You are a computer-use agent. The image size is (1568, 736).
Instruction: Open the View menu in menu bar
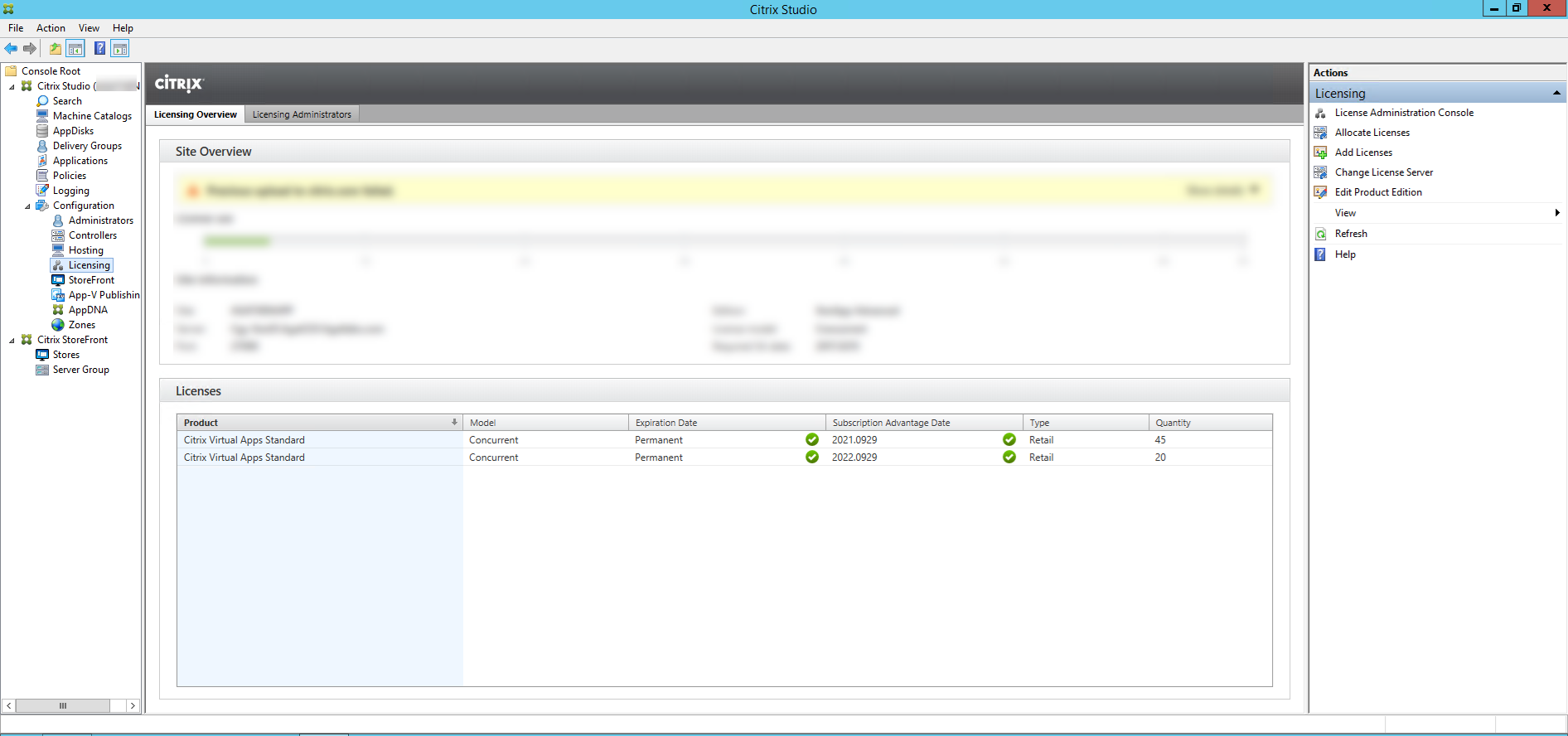point(89,28)
